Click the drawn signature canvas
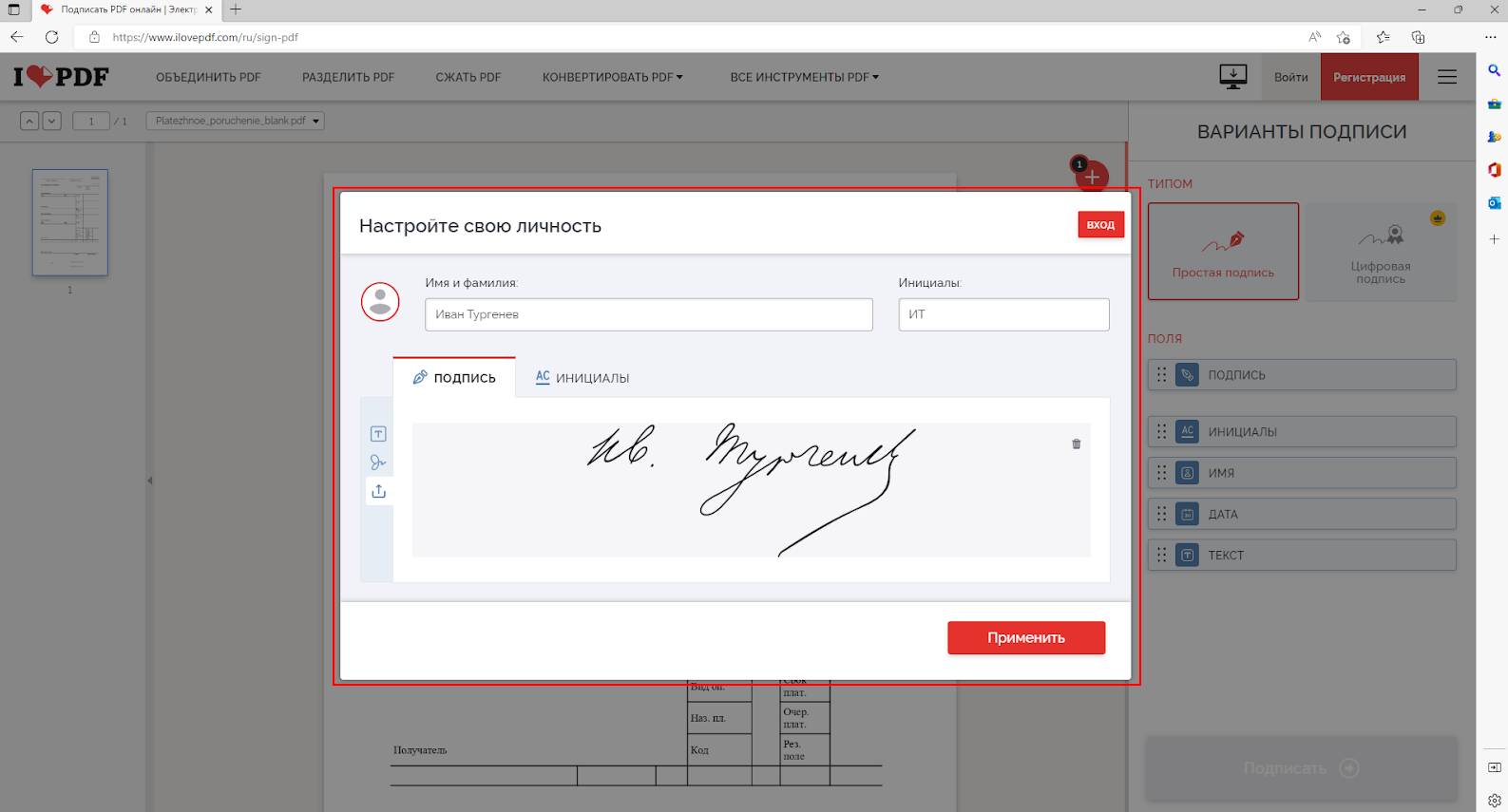This screenshot has width=1508, height=812. tap(751, 489)
